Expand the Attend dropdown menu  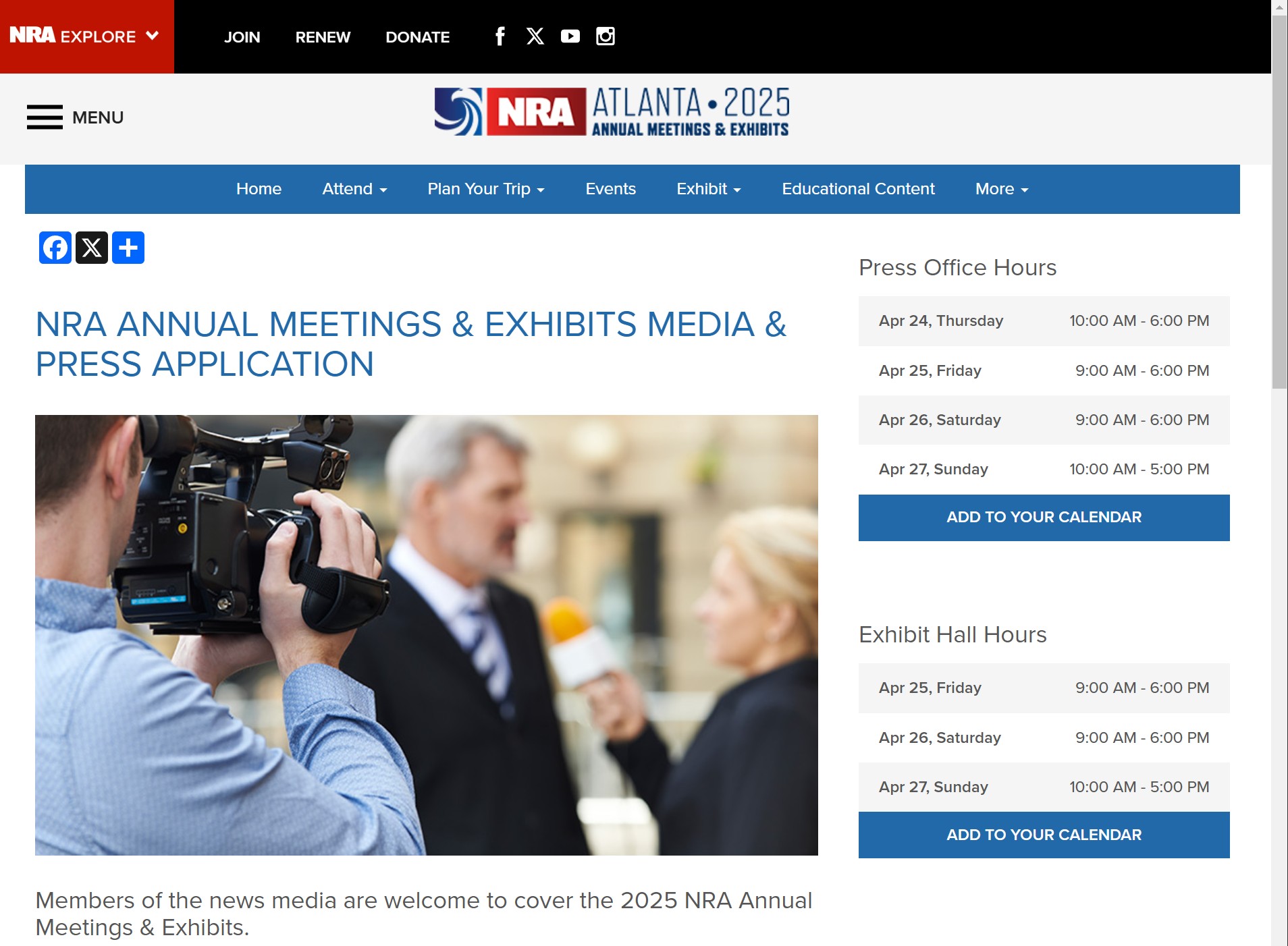tap(354, 189)
